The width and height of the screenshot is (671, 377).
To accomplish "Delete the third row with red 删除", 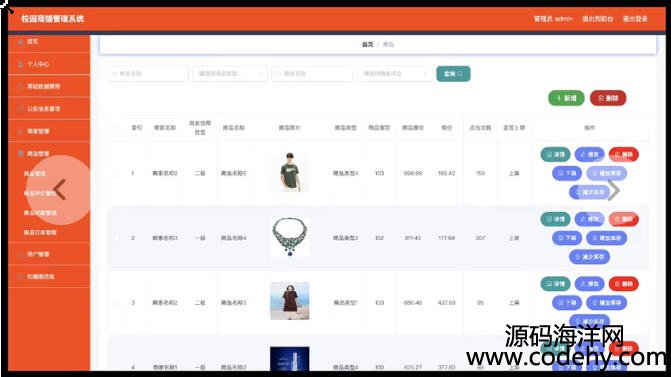I will pyautogui.click(x=623, y=284).
